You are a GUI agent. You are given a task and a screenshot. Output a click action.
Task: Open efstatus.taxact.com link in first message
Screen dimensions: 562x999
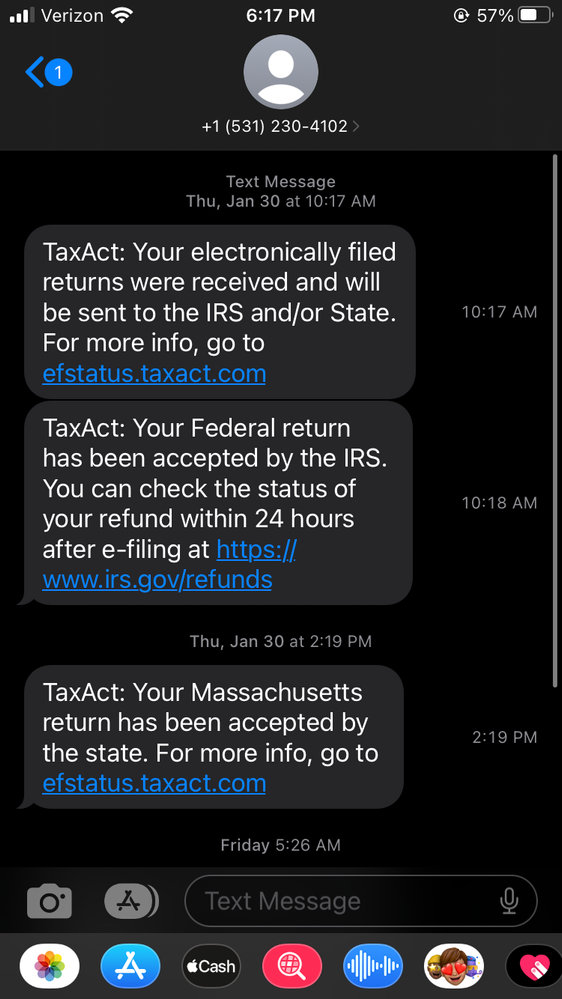[x=154, y=373]
